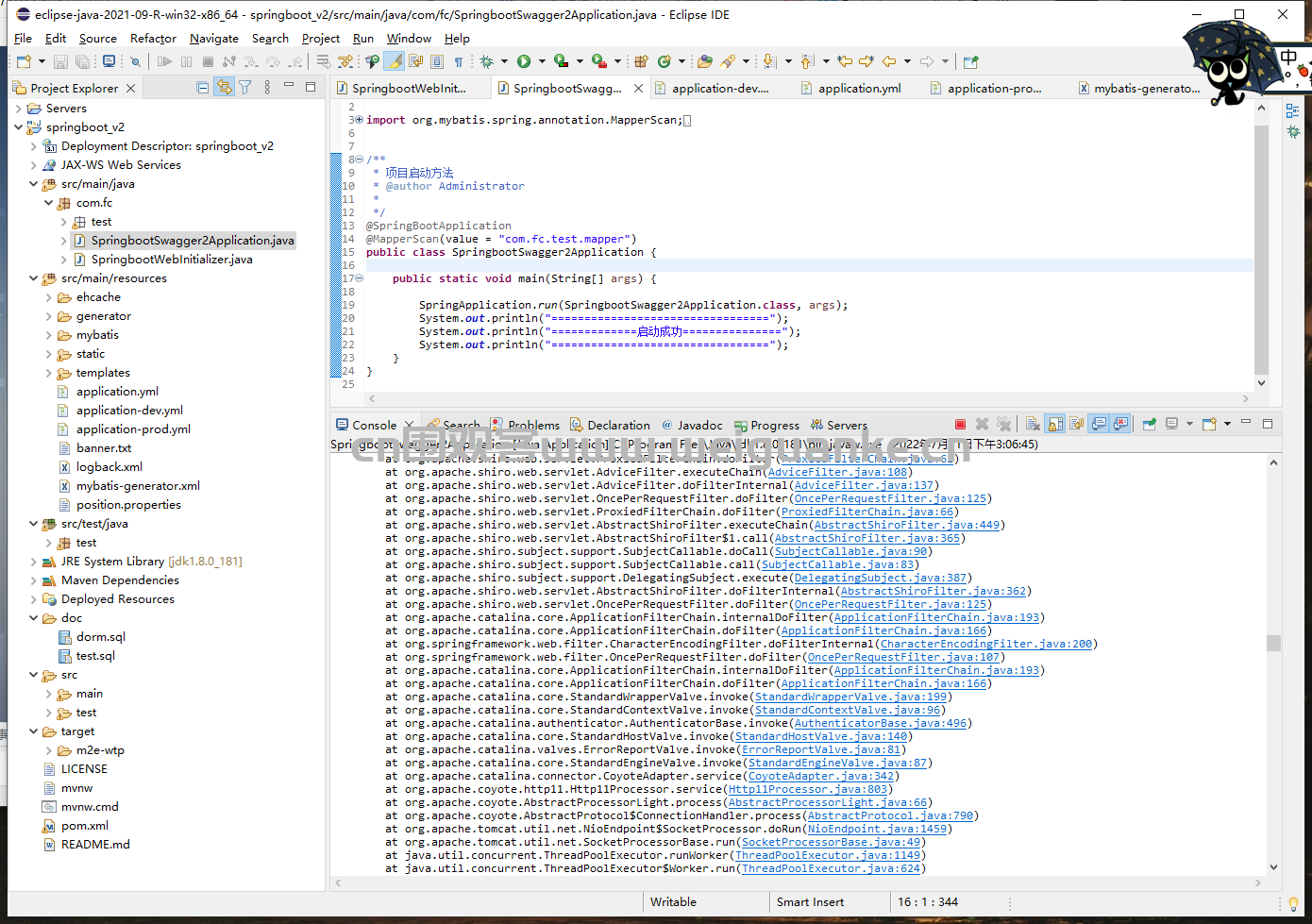Click the Save toolbar icon
1312x924 pixels.
pyautogui.click(x=60, y=61)
